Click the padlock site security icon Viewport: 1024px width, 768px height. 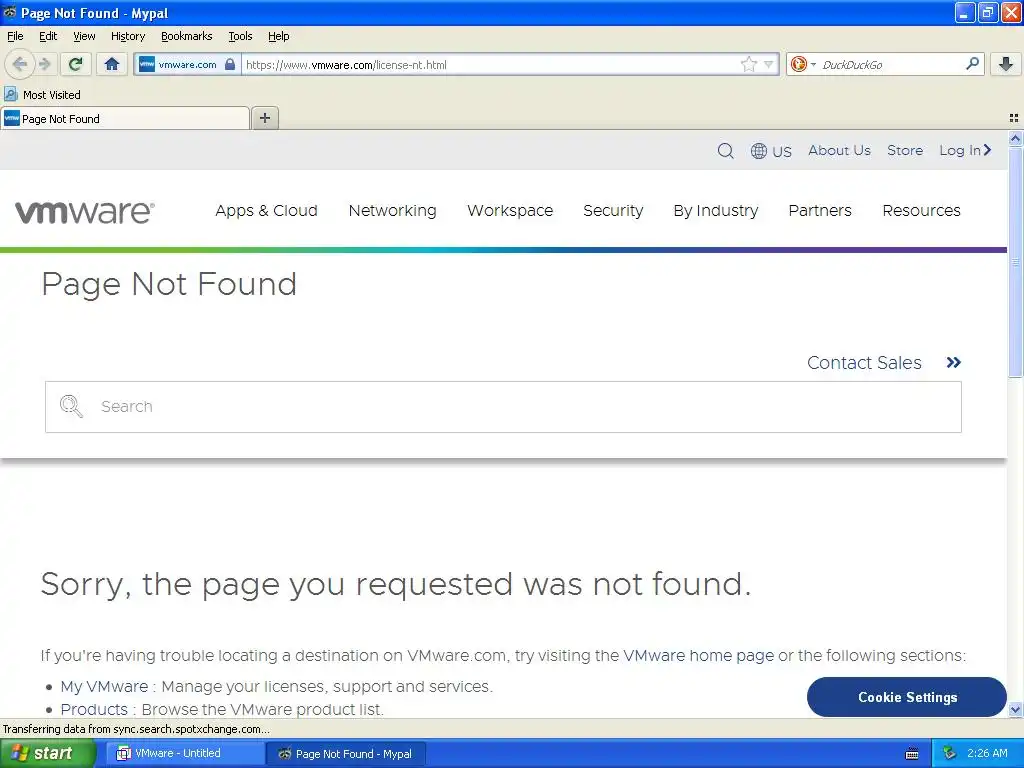tap(230, 64)
